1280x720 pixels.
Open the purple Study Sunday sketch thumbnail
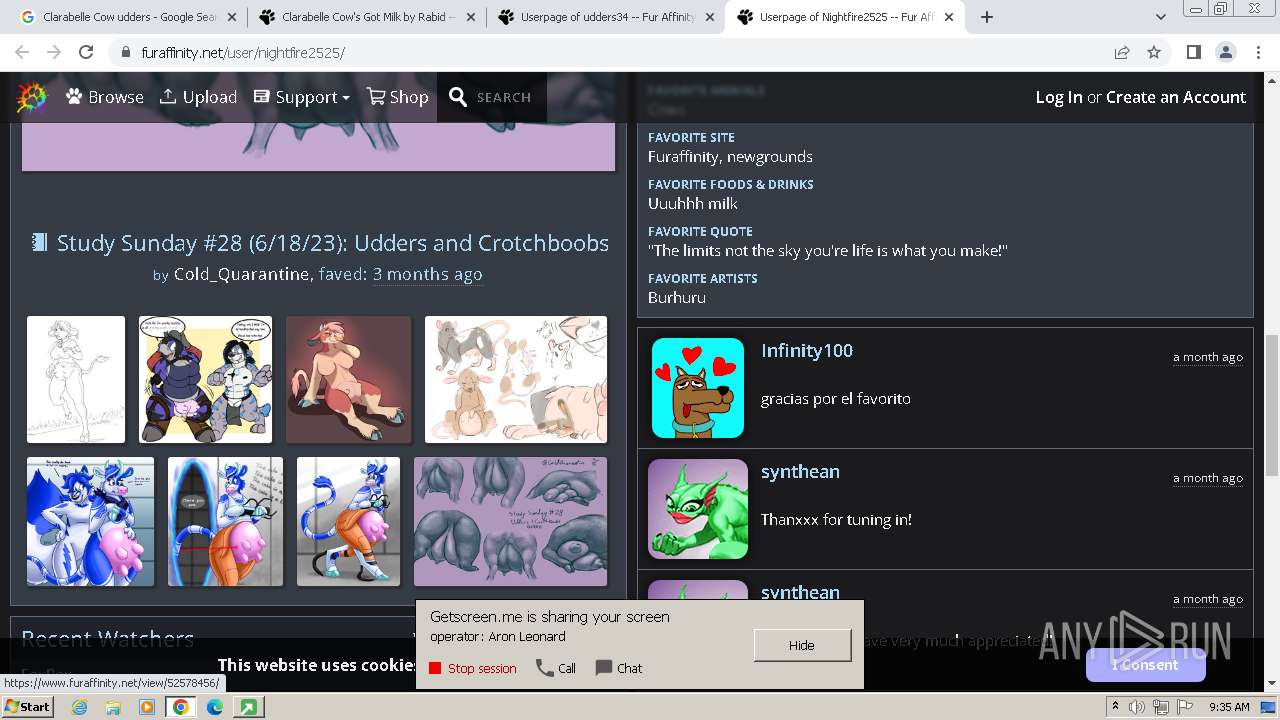pyautogui.click(x=510, y=521)
